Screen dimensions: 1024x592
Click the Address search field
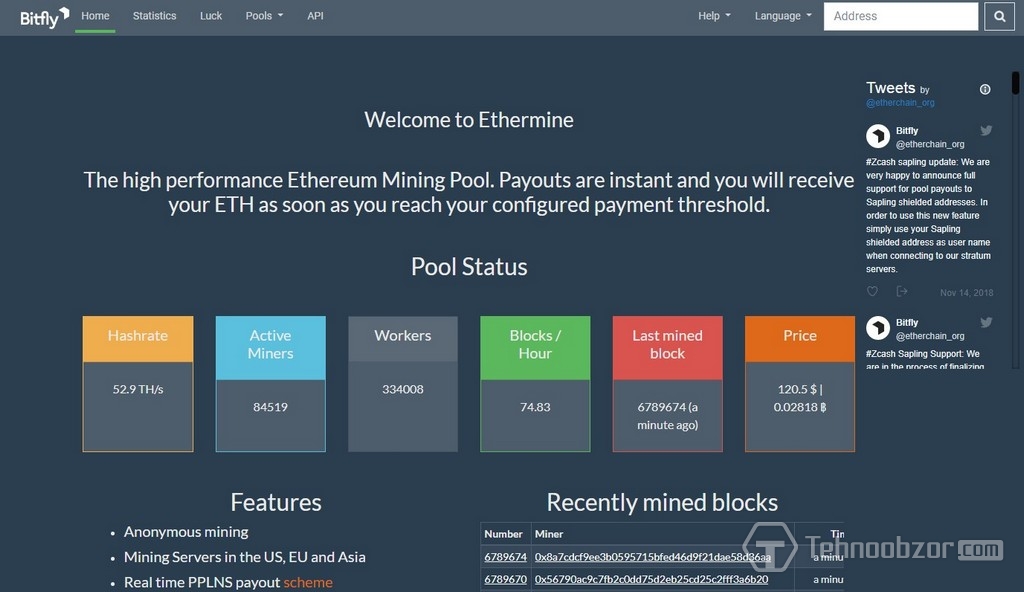tap(901, 16)
